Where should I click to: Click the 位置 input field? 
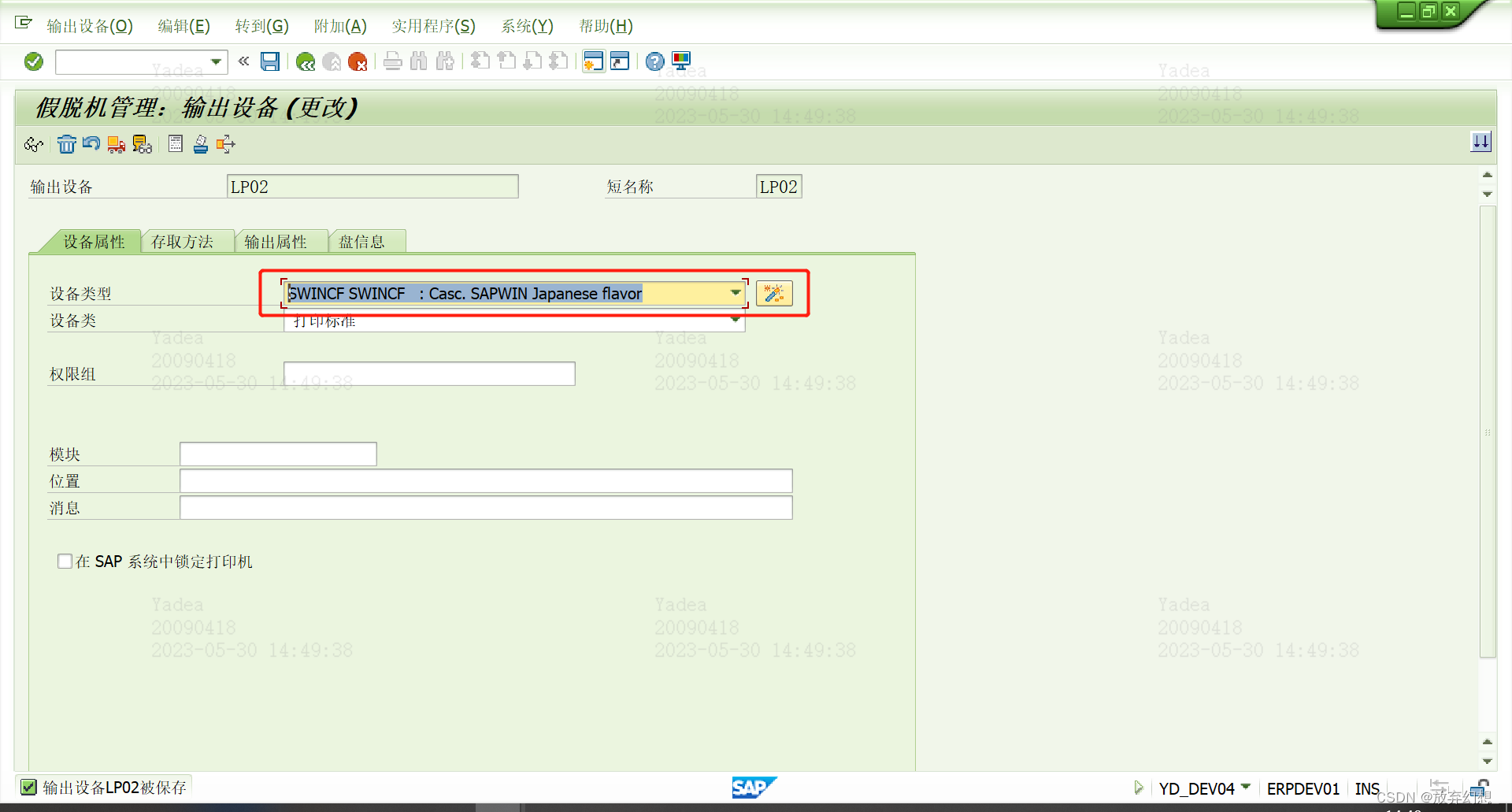pos(486,480)
